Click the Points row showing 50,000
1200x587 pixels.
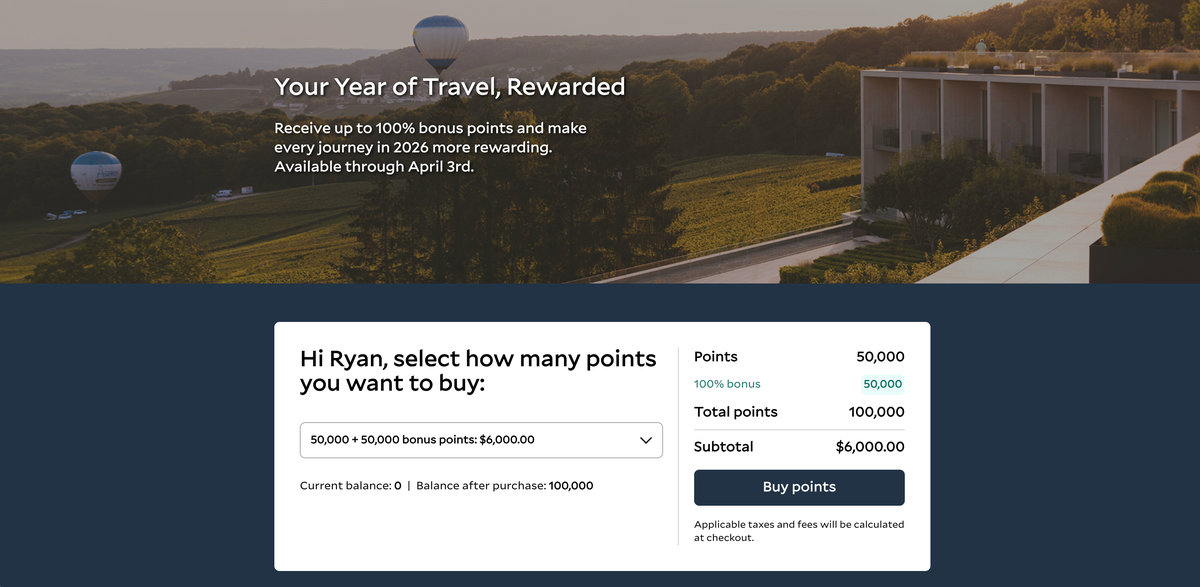click(x=799, y=356)
